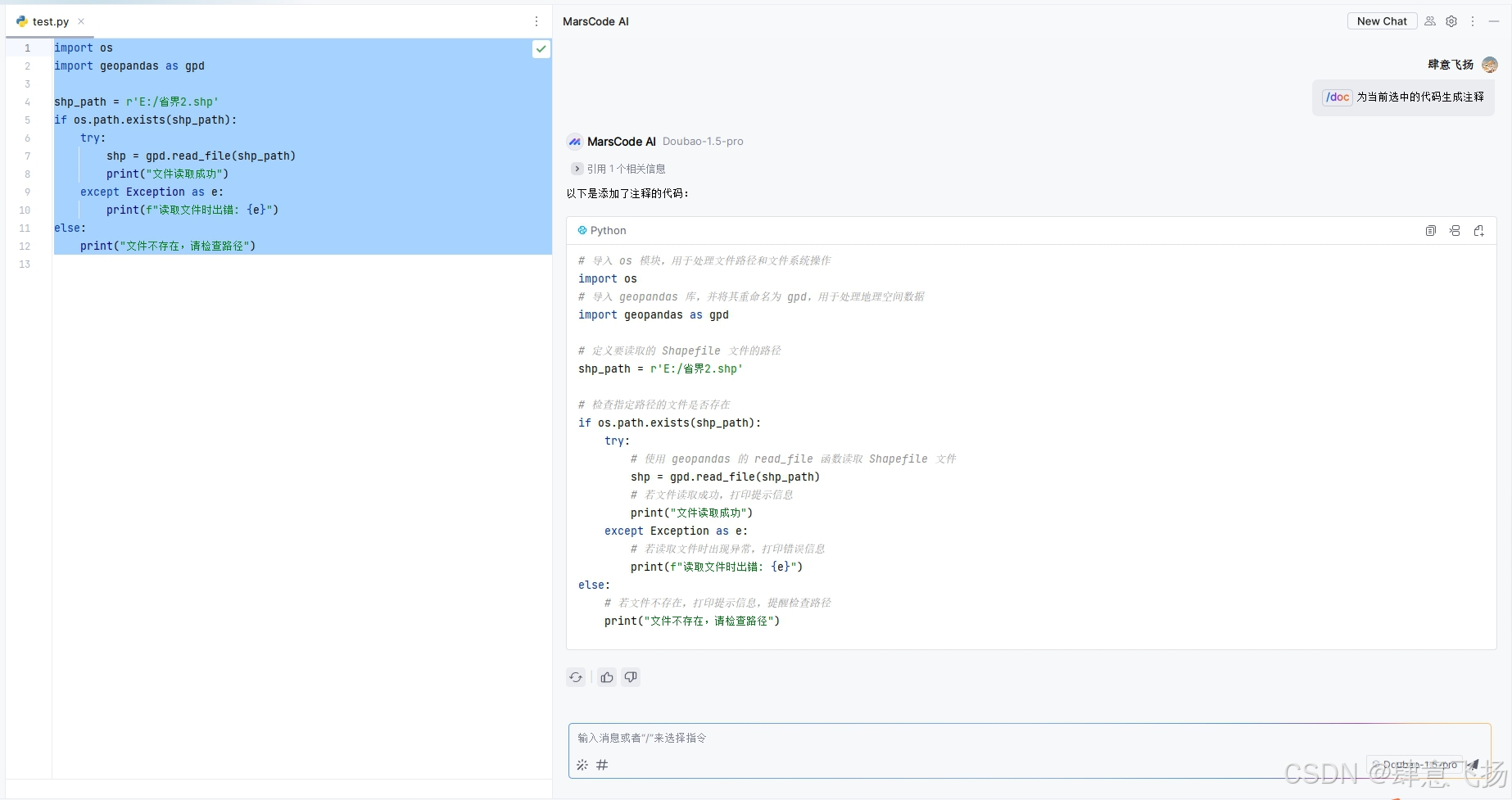
Task: Click 'try:' line in the editor
Action: coord(93,138)
